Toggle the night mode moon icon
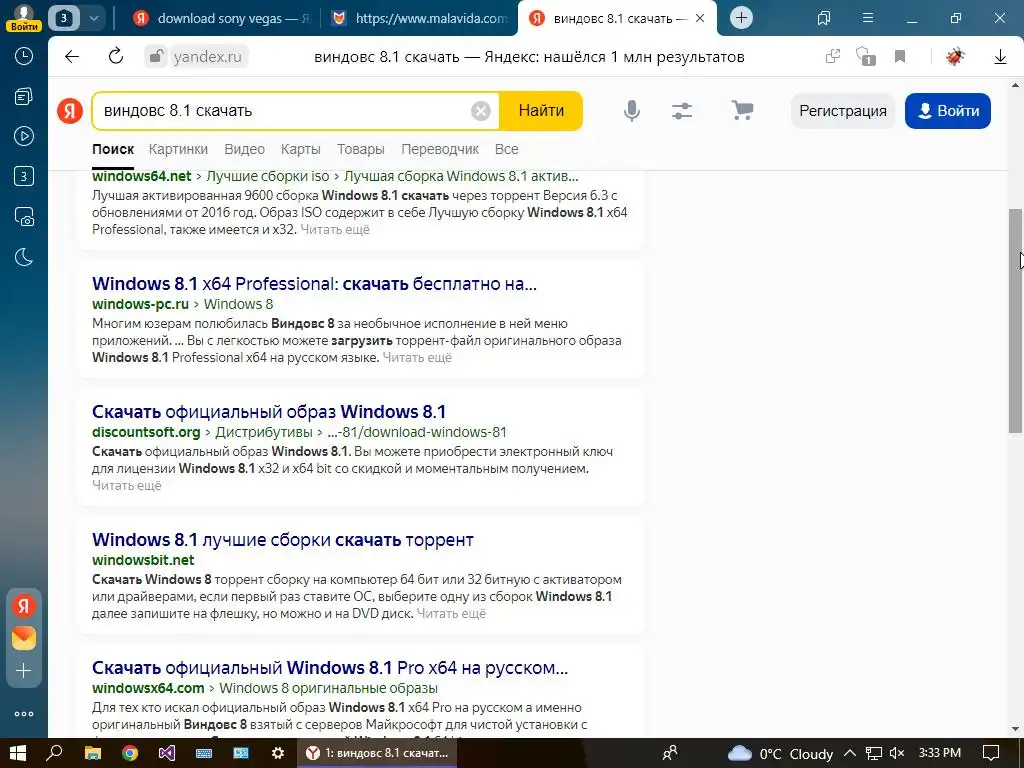 [x=24, y=257]
